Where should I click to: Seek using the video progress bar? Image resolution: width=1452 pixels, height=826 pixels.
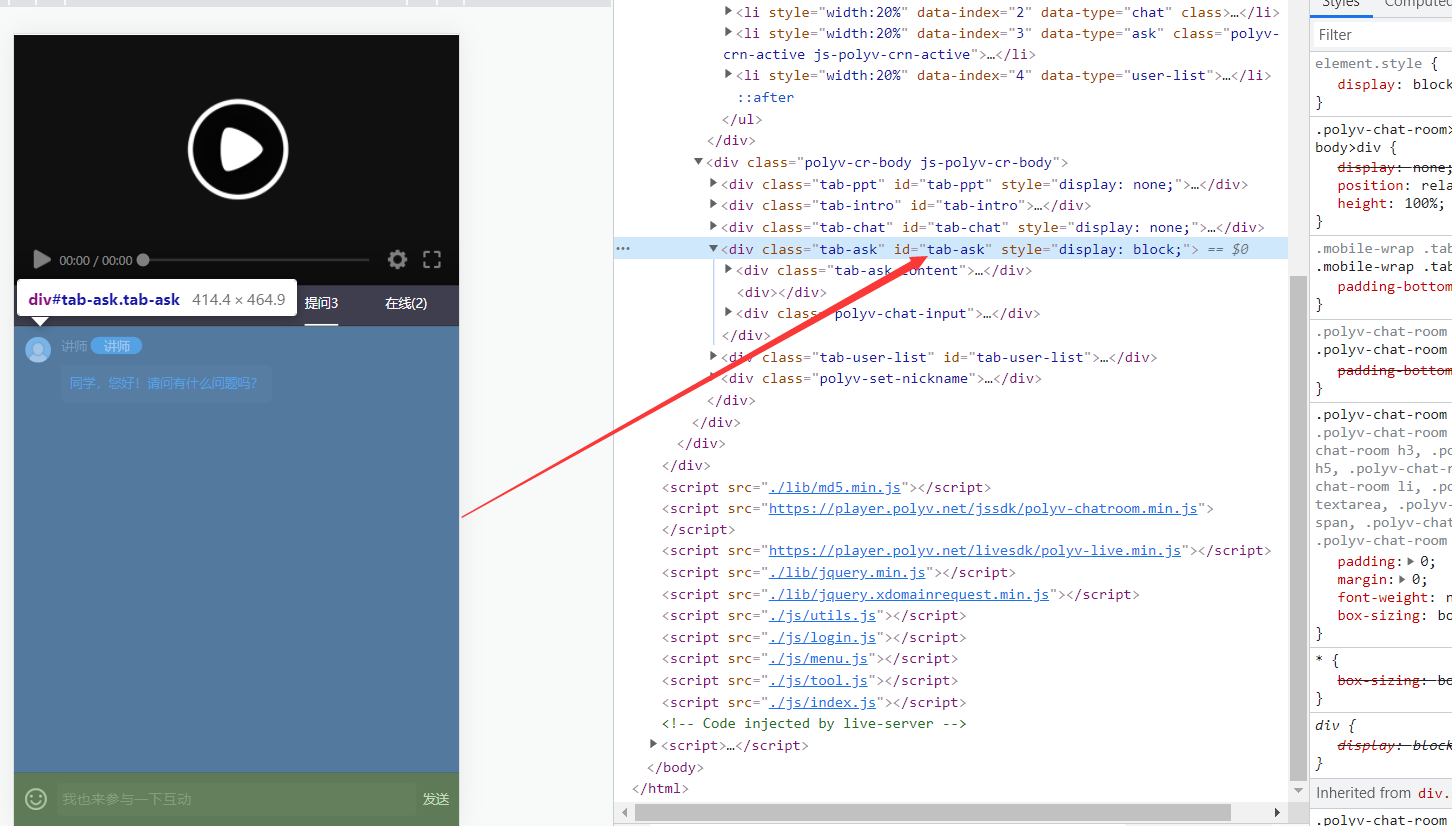coord(256,260)
